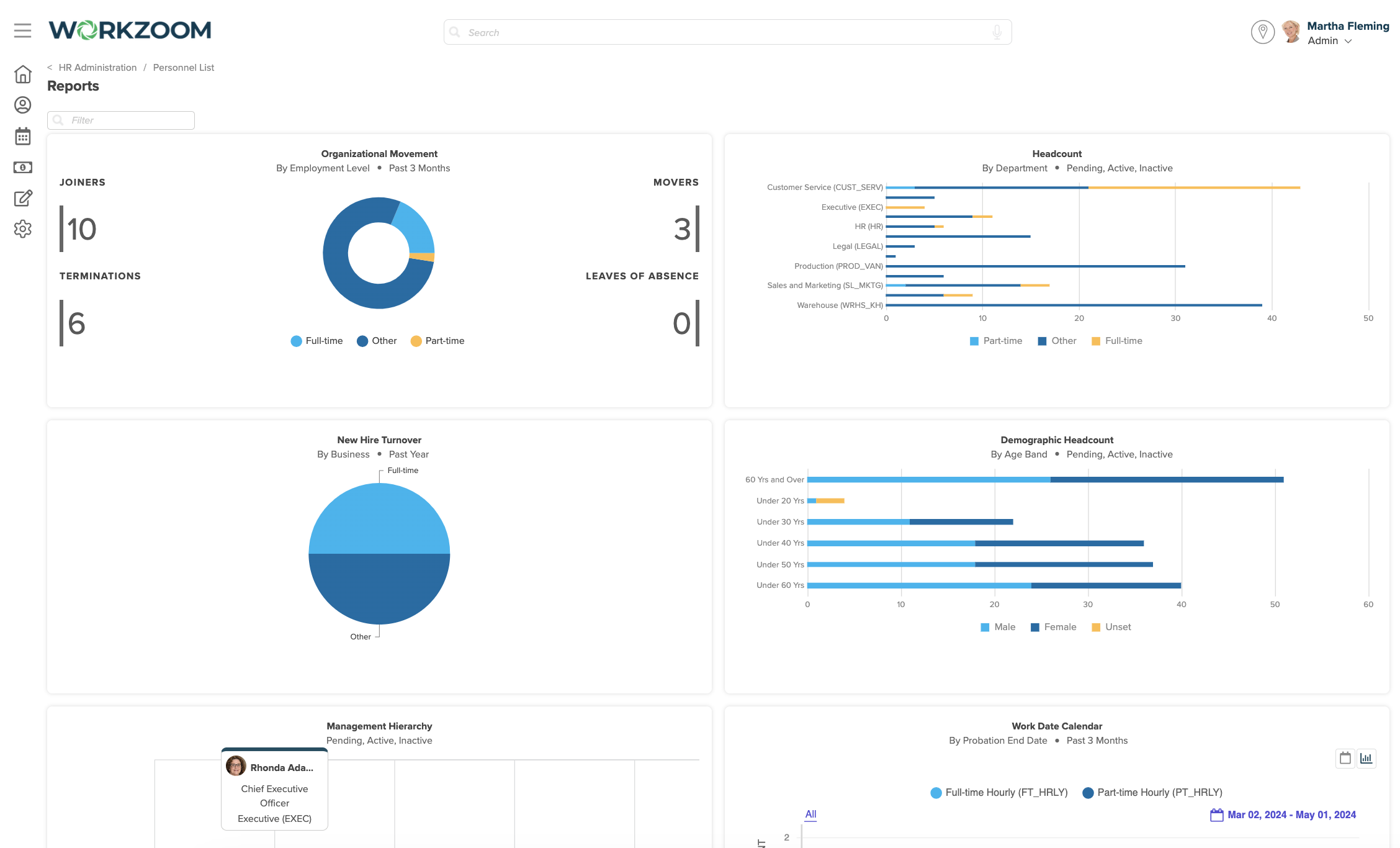Expand the HR Administration breadcrumb link

click(x=98, y=67)
